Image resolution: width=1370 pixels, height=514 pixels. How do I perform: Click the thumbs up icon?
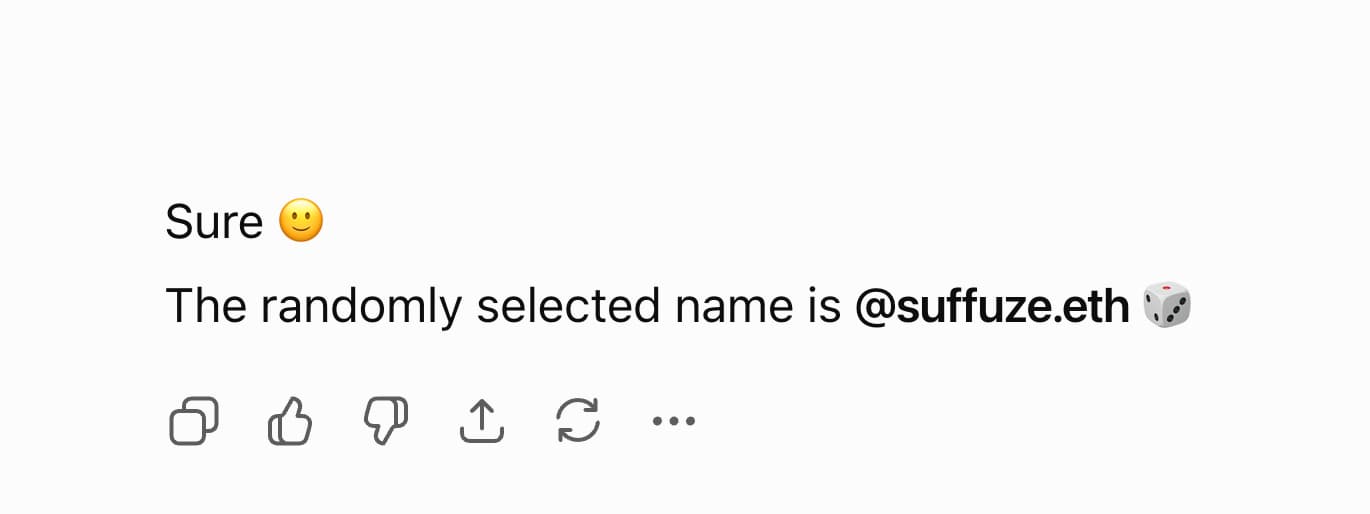(290, 421)
